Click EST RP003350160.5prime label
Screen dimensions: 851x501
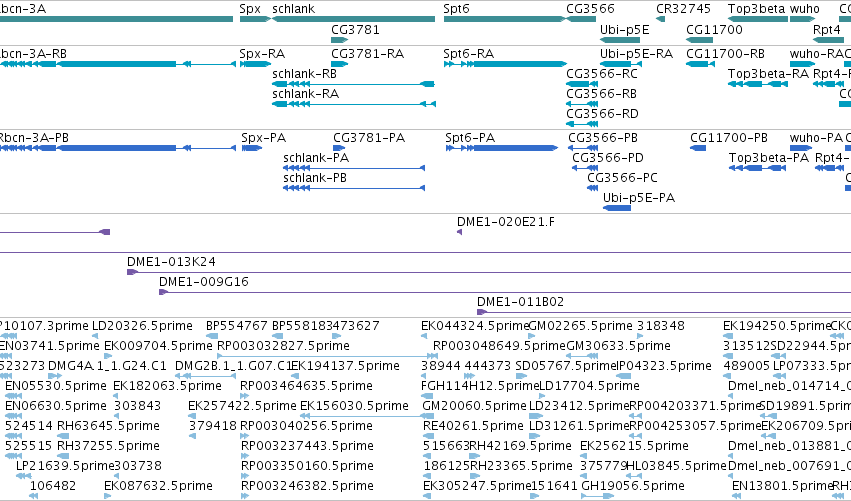point(308,467)
